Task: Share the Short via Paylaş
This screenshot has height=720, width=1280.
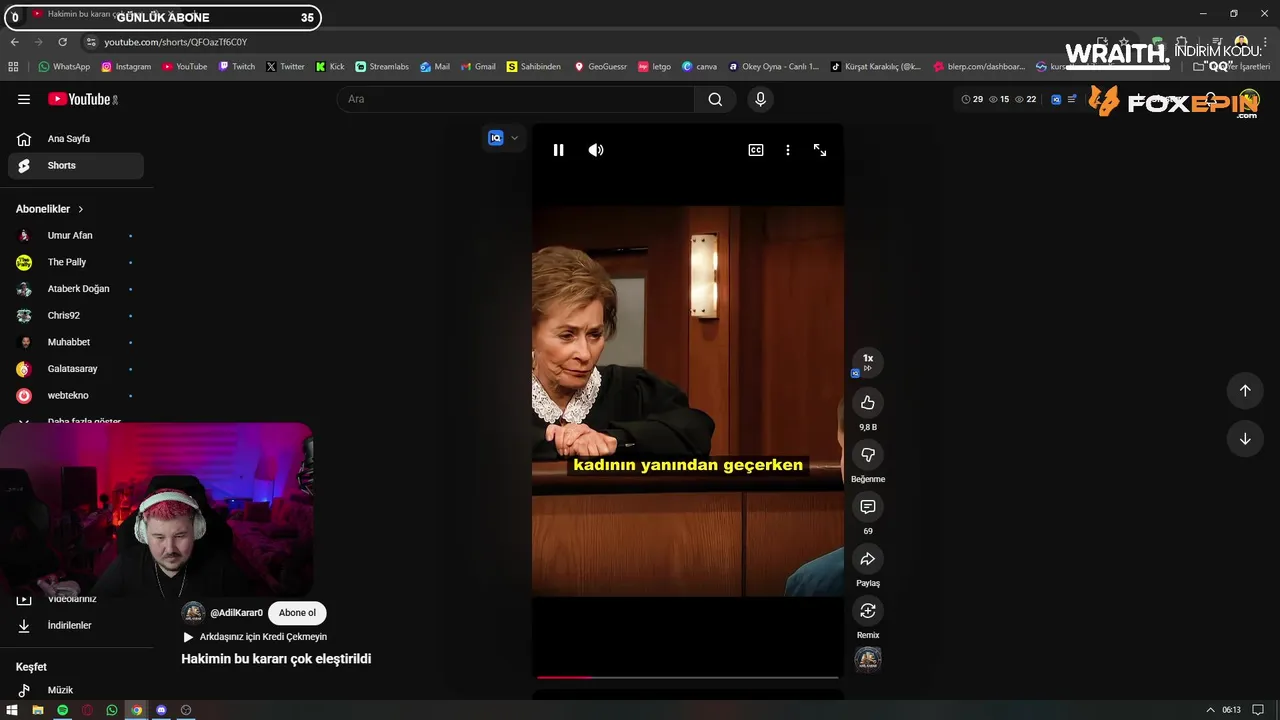Action: tap(868, 559)
